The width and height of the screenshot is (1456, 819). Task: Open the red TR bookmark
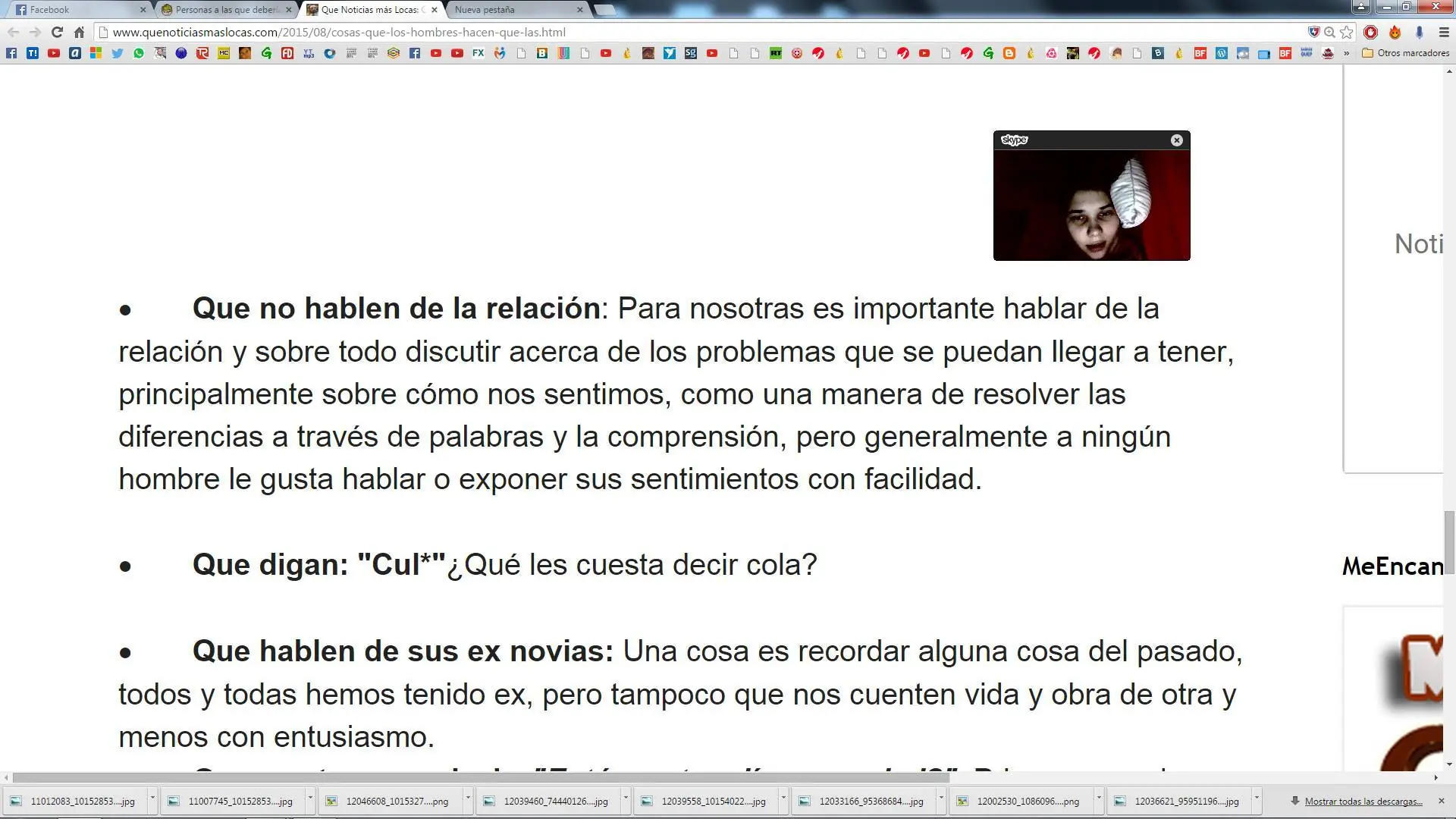202,53
